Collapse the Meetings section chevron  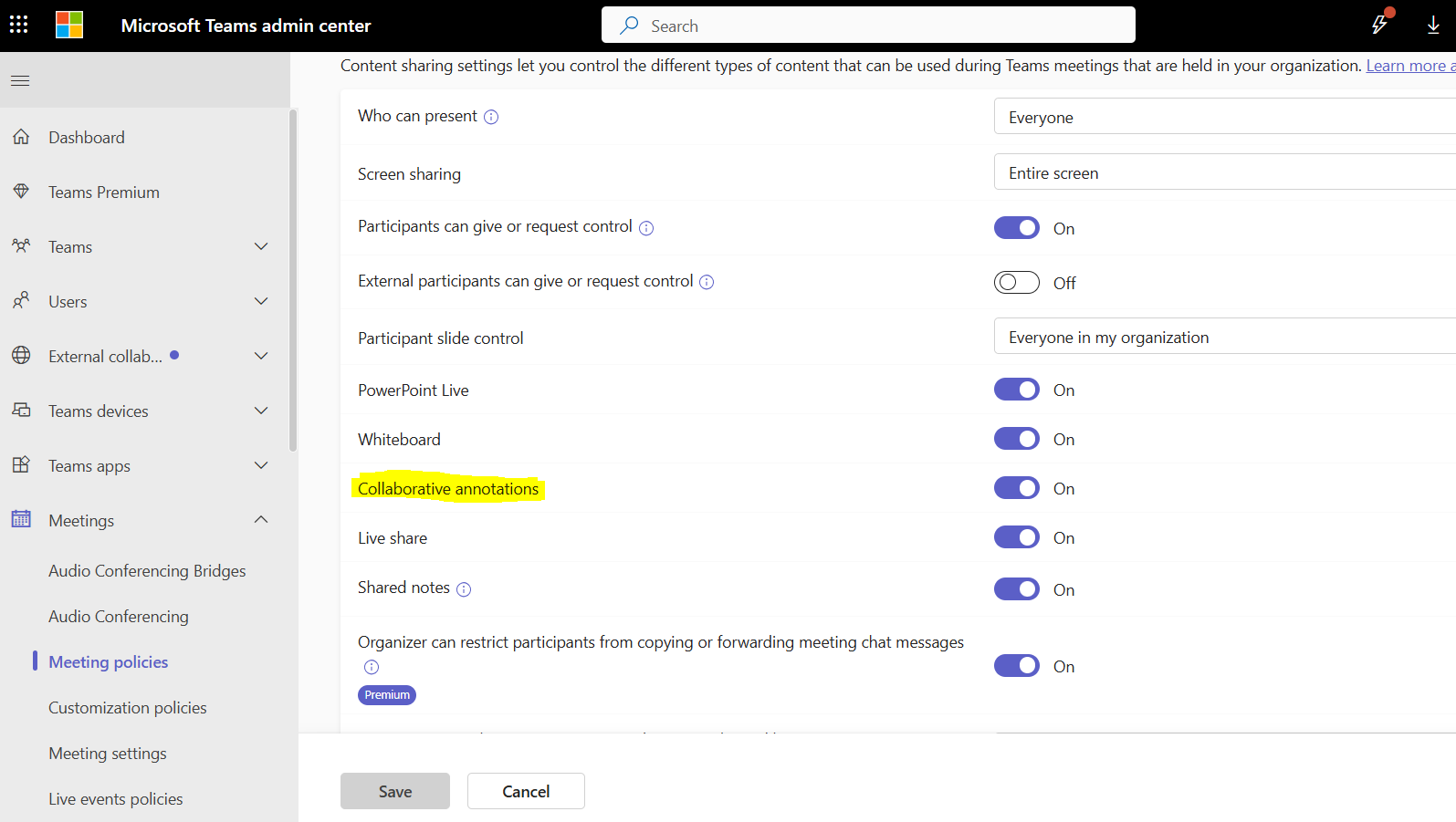pyautogui.click(x=261, y=520)
